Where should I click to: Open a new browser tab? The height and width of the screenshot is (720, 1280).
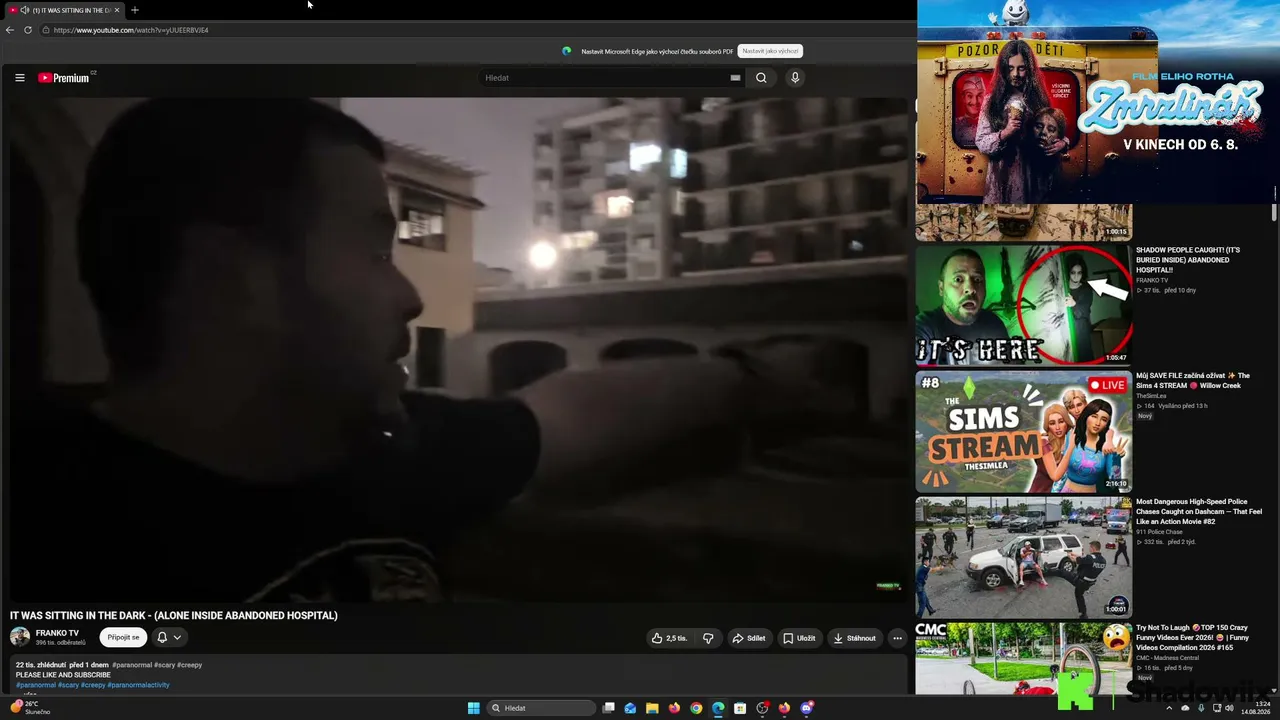pos(135,10)
